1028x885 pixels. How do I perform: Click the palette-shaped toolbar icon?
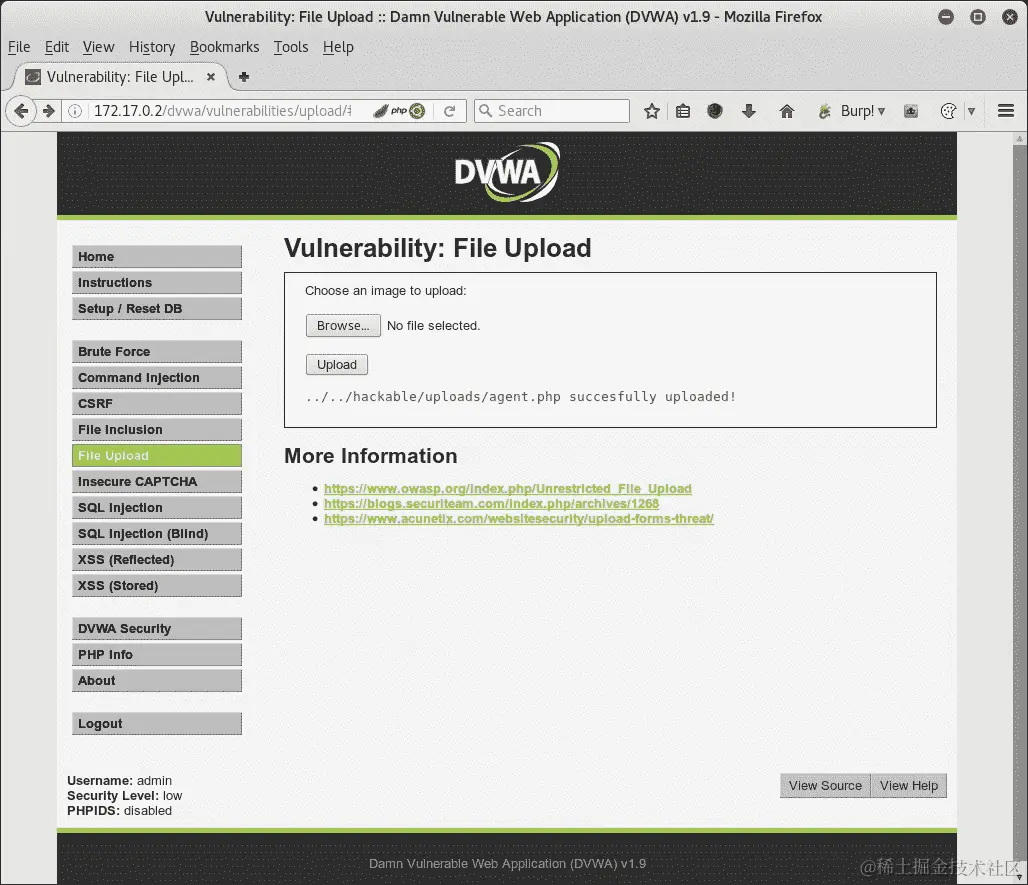click(x=948, y=111)
